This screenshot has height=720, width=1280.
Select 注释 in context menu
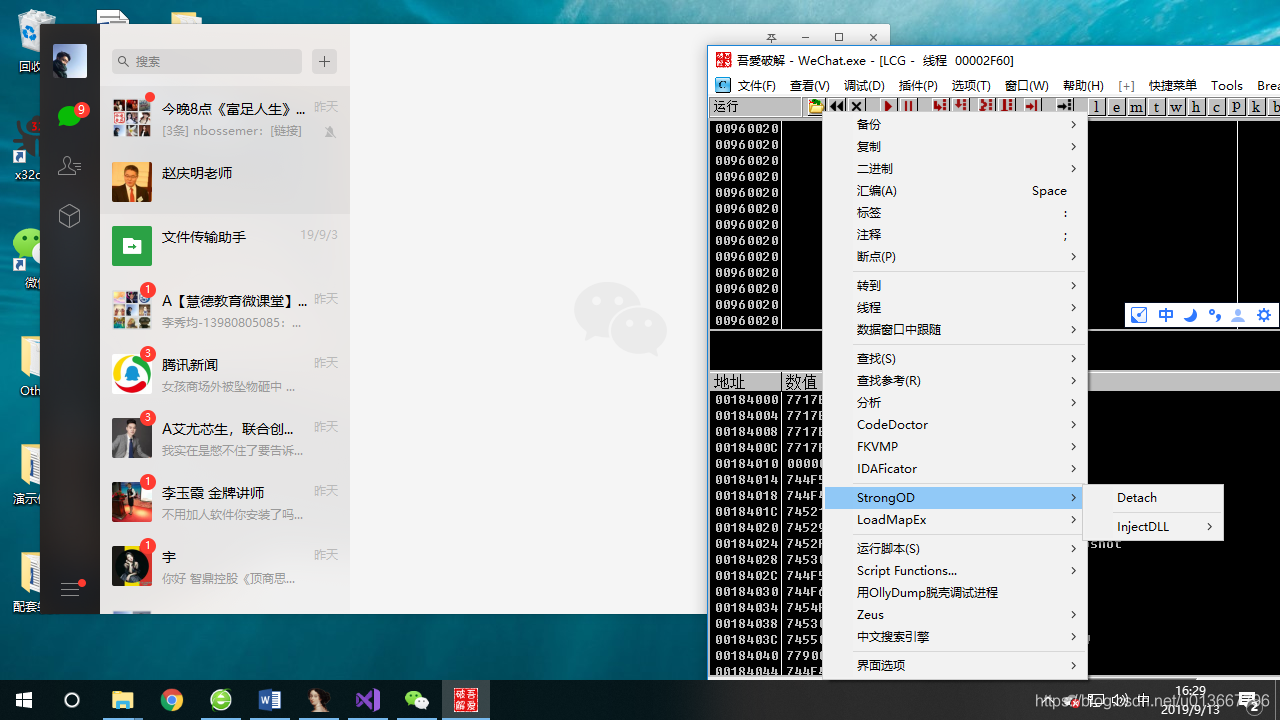point(955,235)
